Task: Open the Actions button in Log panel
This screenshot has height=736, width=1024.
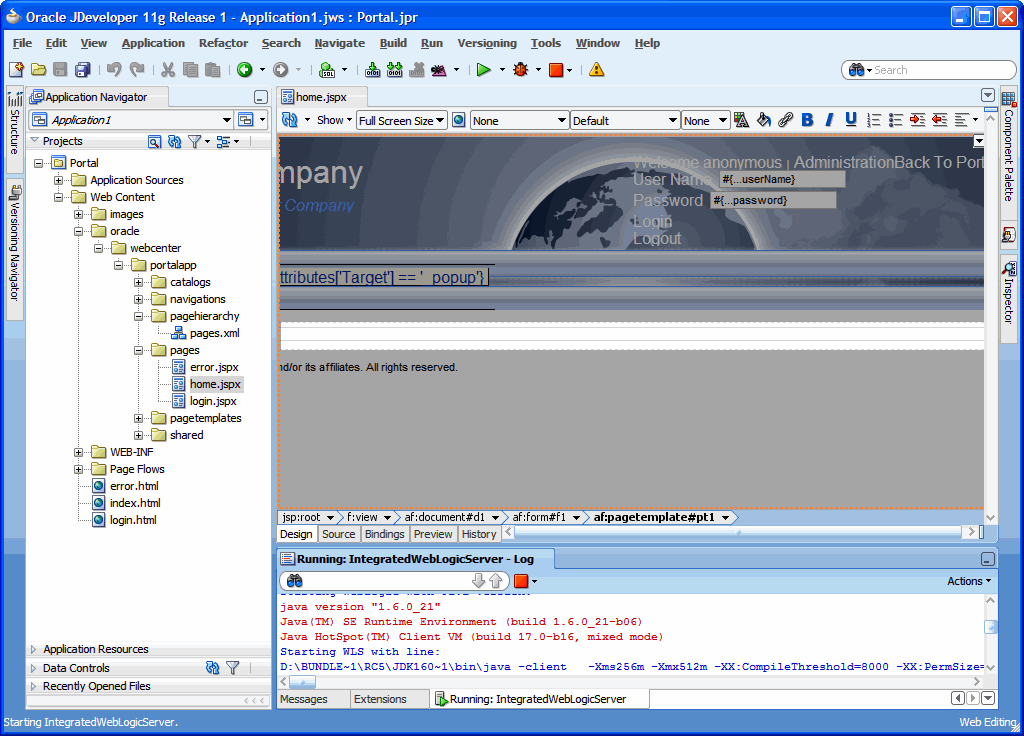Action: pos(968,581)
